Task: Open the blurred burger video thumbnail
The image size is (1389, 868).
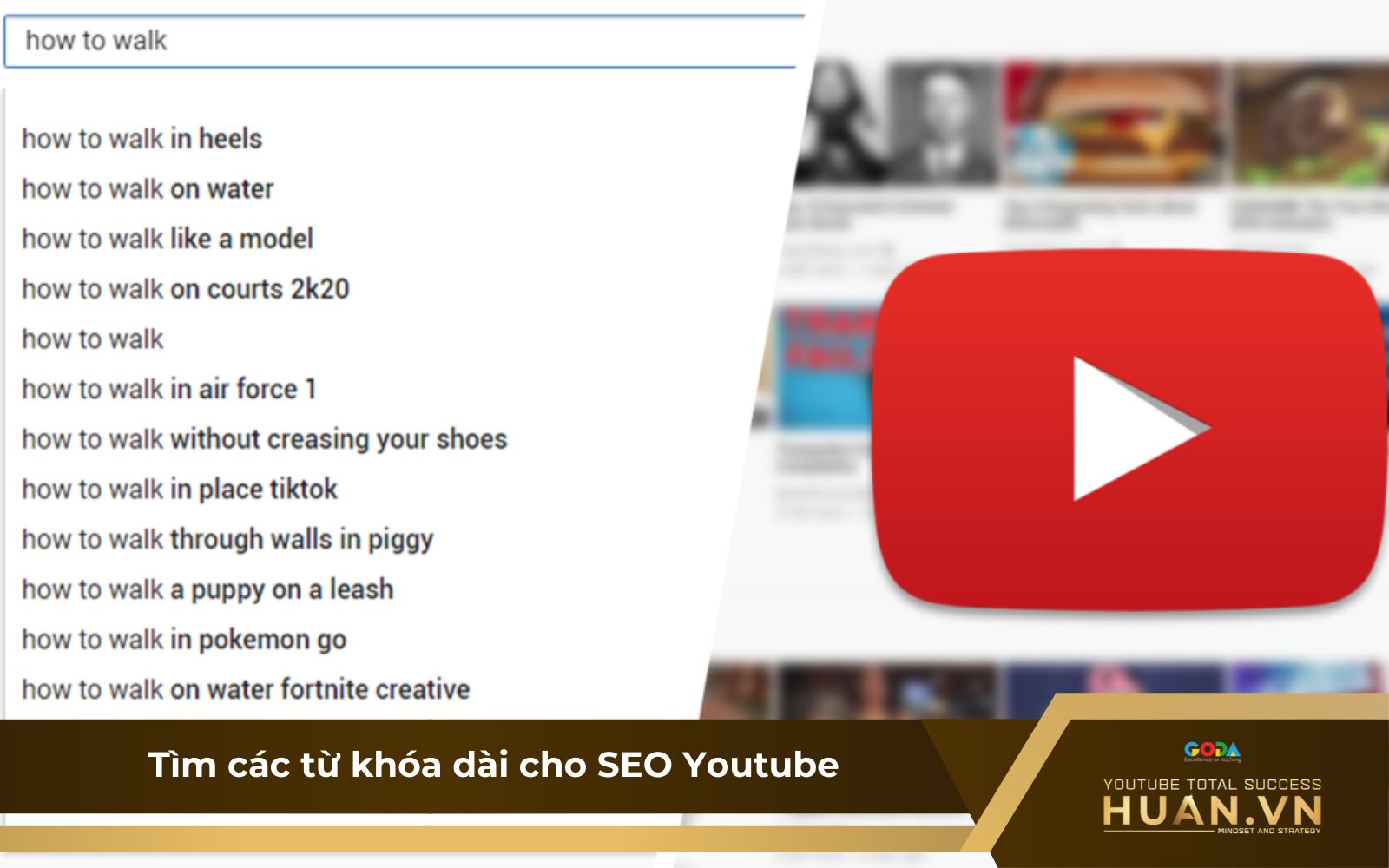Action: (1113, 122)
